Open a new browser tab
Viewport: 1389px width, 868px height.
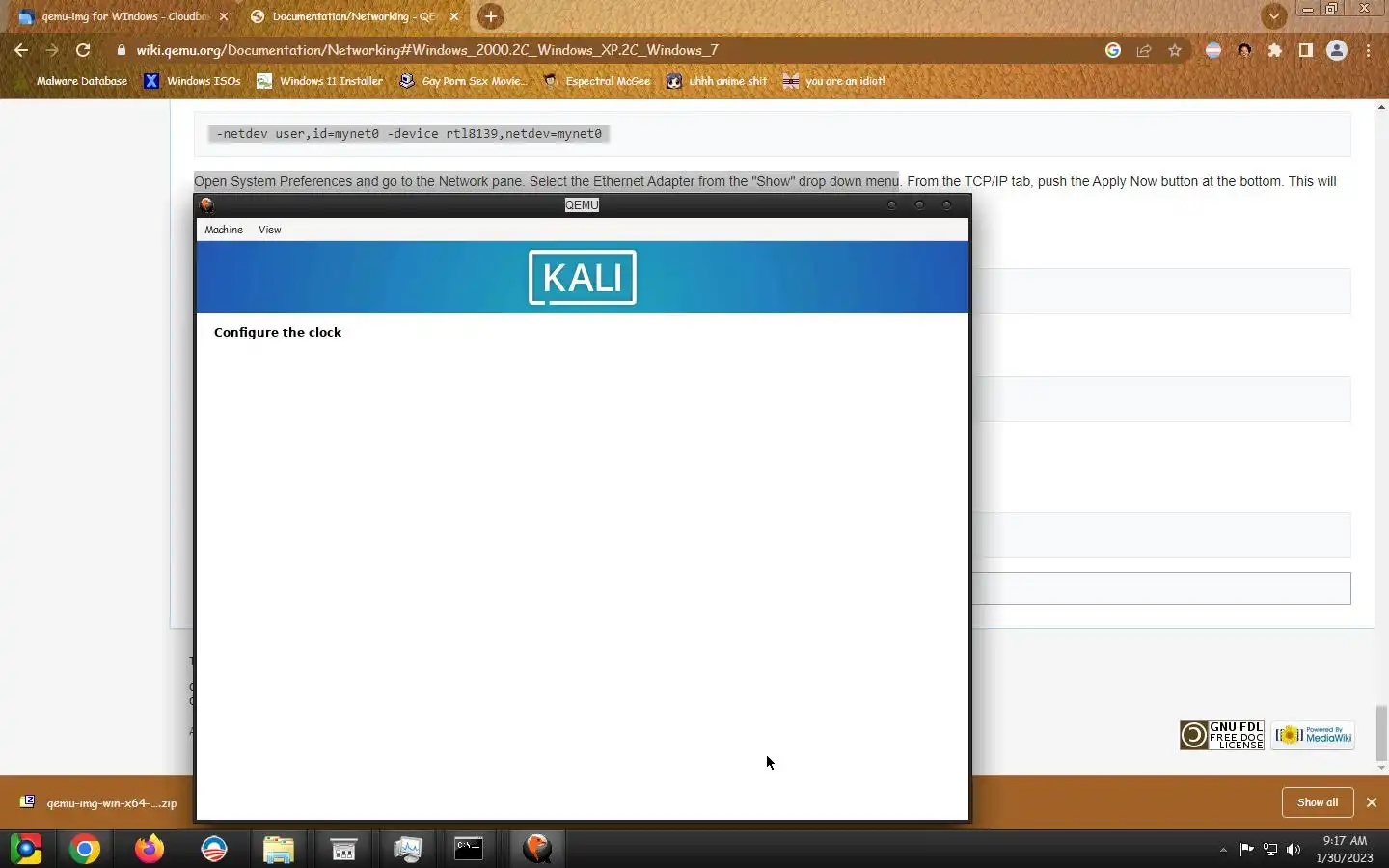tap(491, 16)
